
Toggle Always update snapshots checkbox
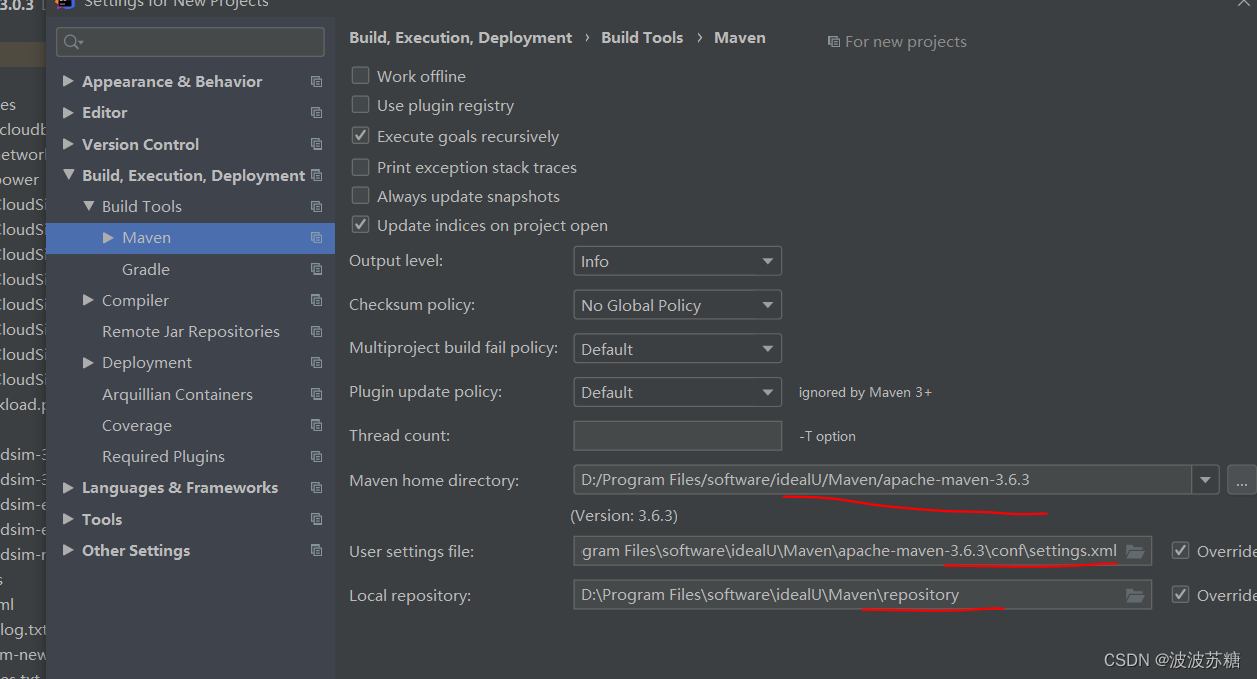361,196
